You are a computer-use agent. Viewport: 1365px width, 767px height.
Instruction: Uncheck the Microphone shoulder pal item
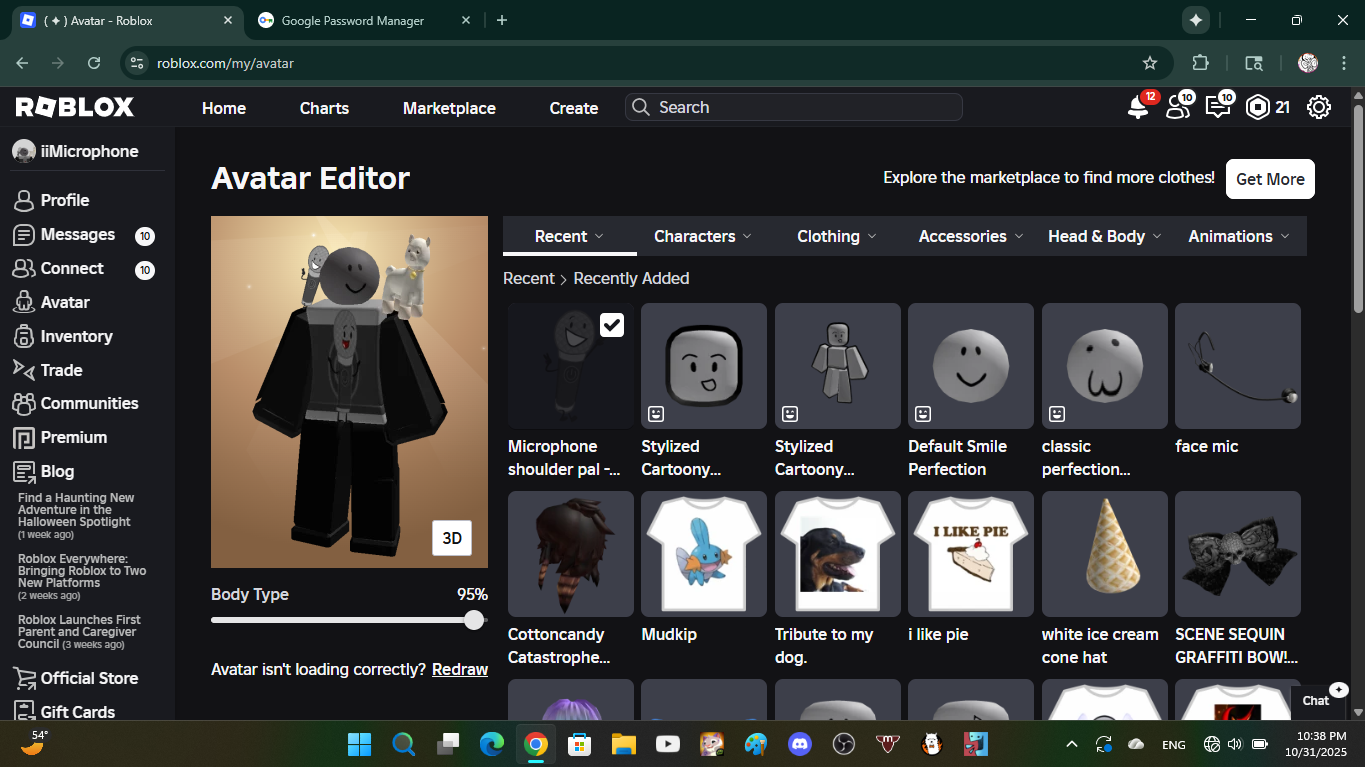point(611,325)
